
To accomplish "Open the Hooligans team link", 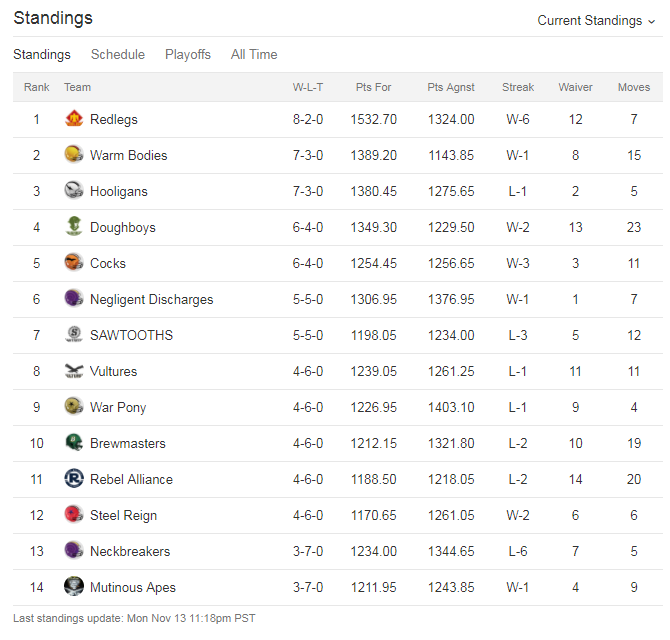I will 119,191.
